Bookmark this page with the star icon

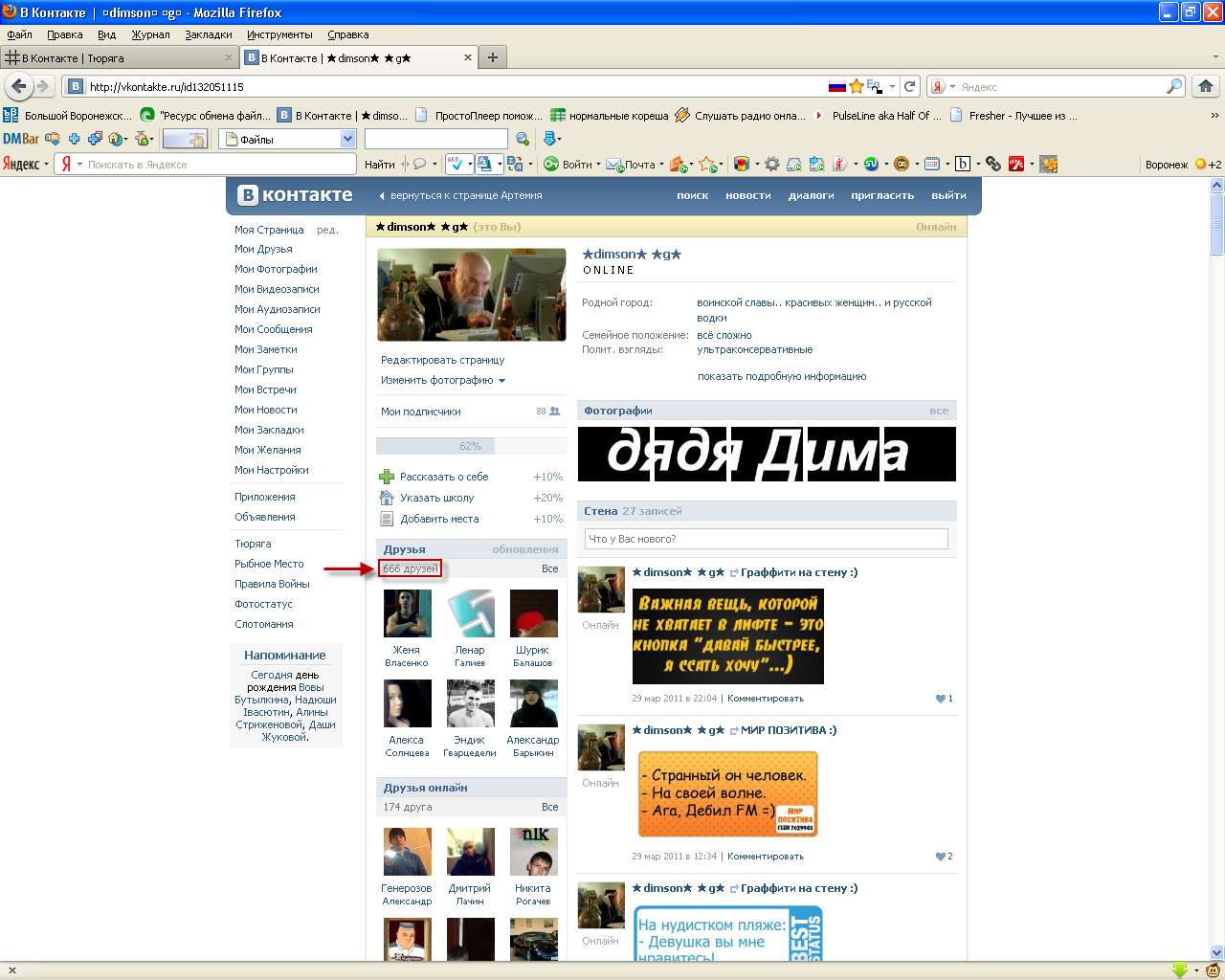(857, 86)
